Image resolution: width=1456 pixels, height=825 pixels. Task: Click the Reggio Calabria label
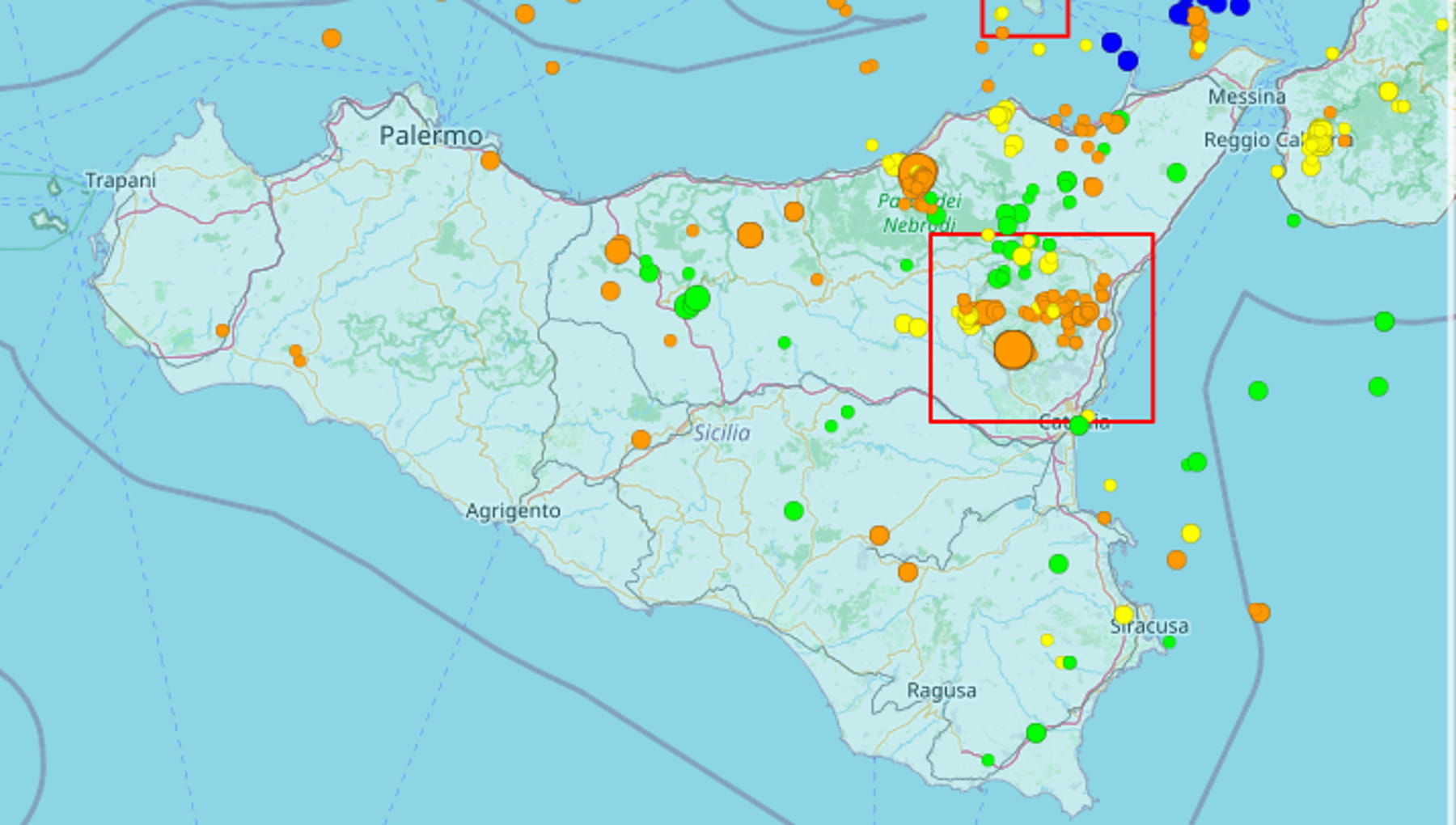pyautogui.click(x=1278, y=140)
